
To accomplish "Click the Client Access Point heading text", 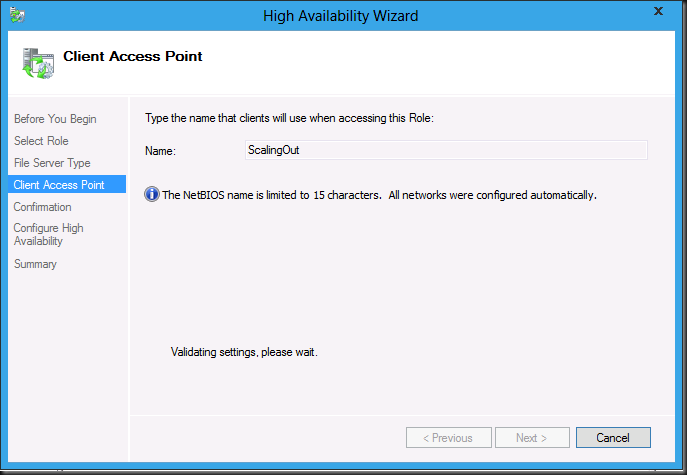I will click(133, 56).
